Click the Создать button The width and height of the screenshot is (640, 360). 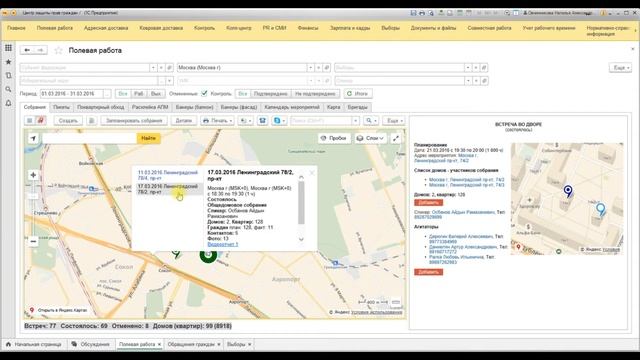(68, 121)
